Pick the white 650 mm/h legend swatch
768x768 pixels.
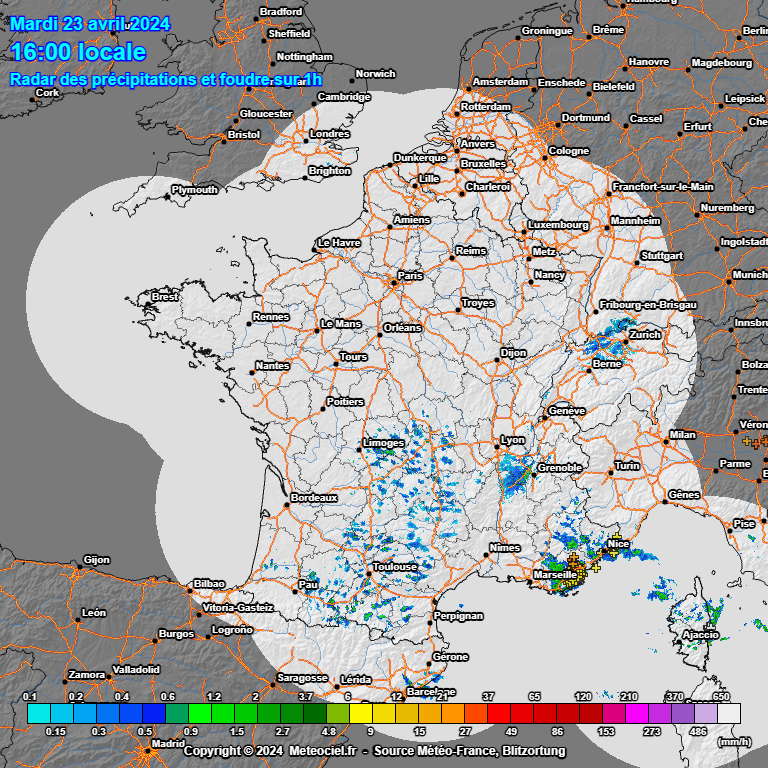click(729, 713)
